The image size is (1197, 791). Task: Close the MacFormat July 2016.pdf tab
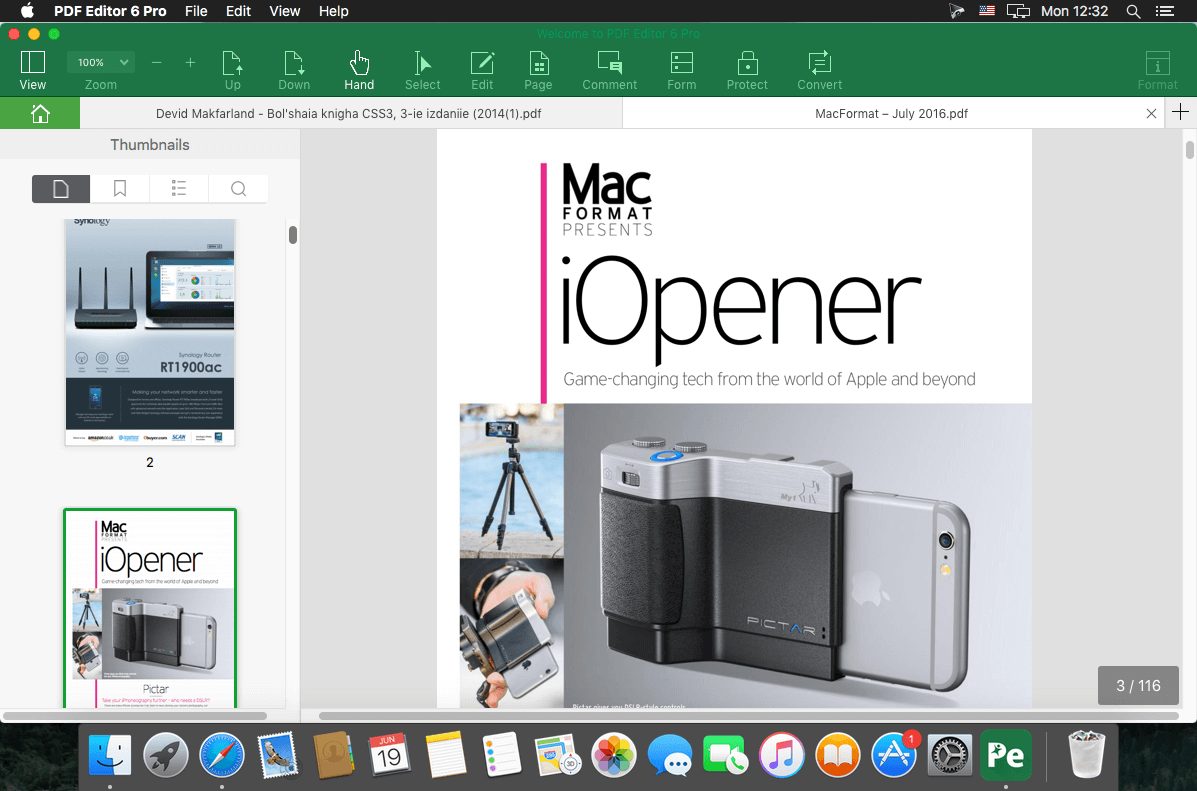point(1151,113)
